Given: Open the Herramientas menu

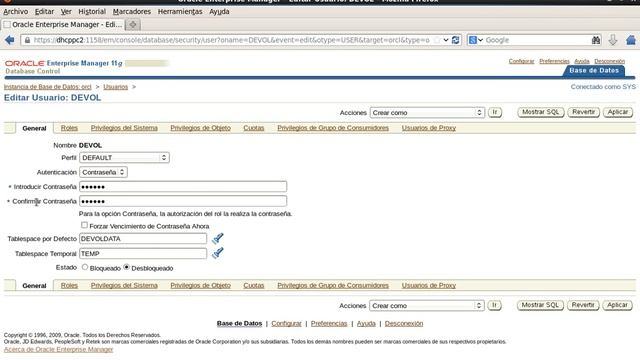Looking at the screenshot, I should coord(180,11).
